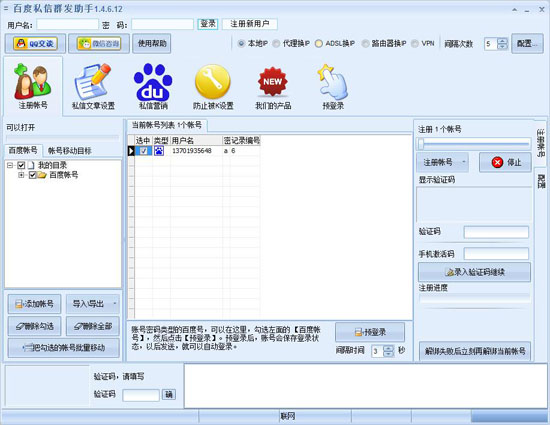Click 把勾选的帐号批量移动 button
The height and width of the screenshot is (425, 550).
63,348
